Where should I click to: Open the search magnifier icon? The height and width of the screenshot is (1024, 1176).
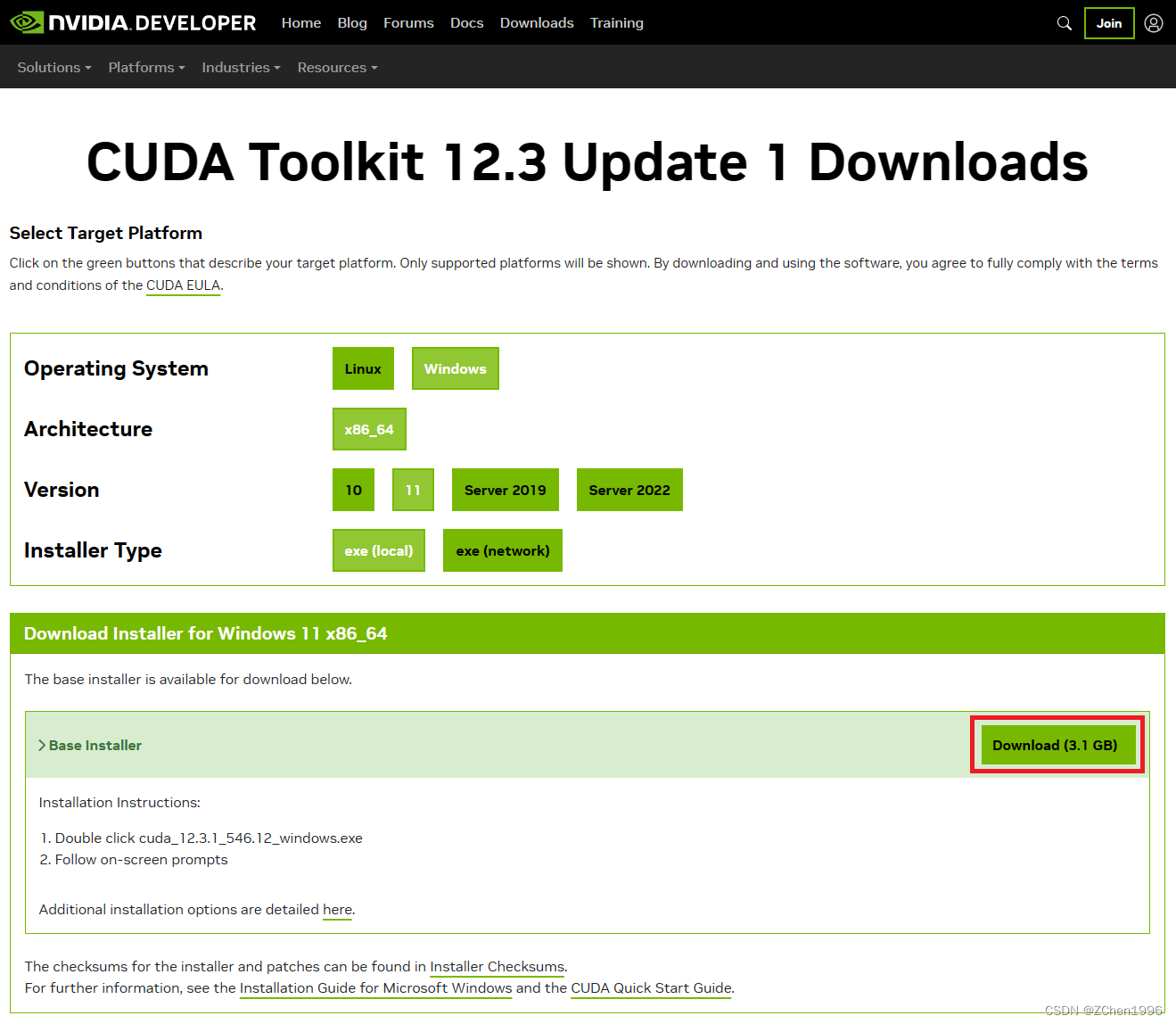coord(1065,23)
